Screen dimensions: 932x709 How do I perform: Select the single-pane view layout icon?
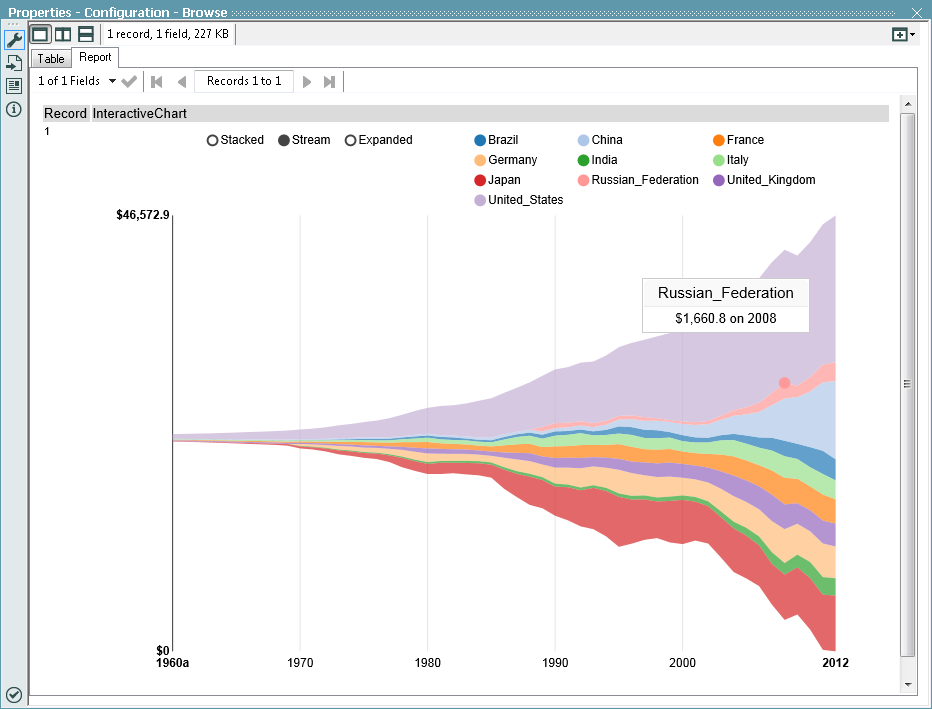pyautogui.click(x=41, y=34)
